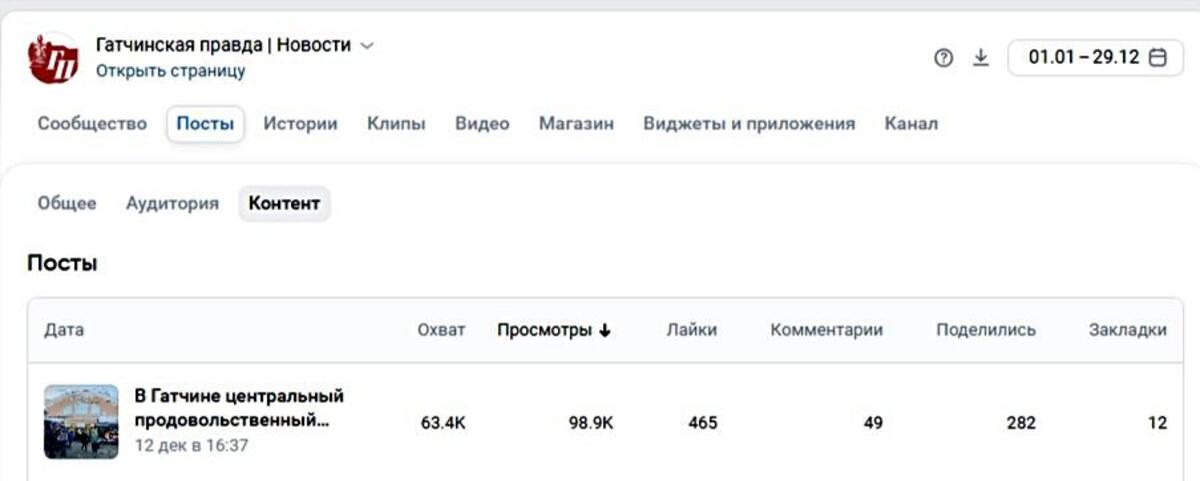
Task: Open the Истории tab
Action: [x=300, y=124]
